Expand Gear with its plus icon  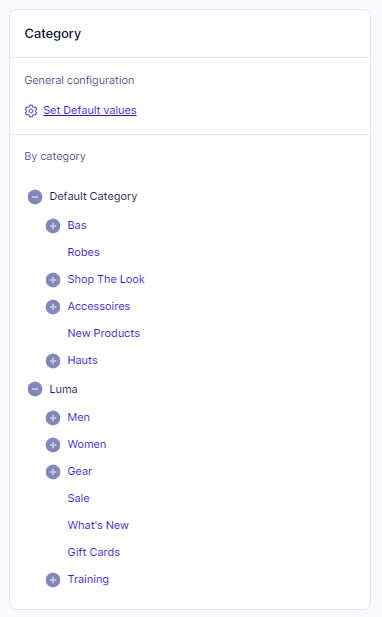point(53,472)
